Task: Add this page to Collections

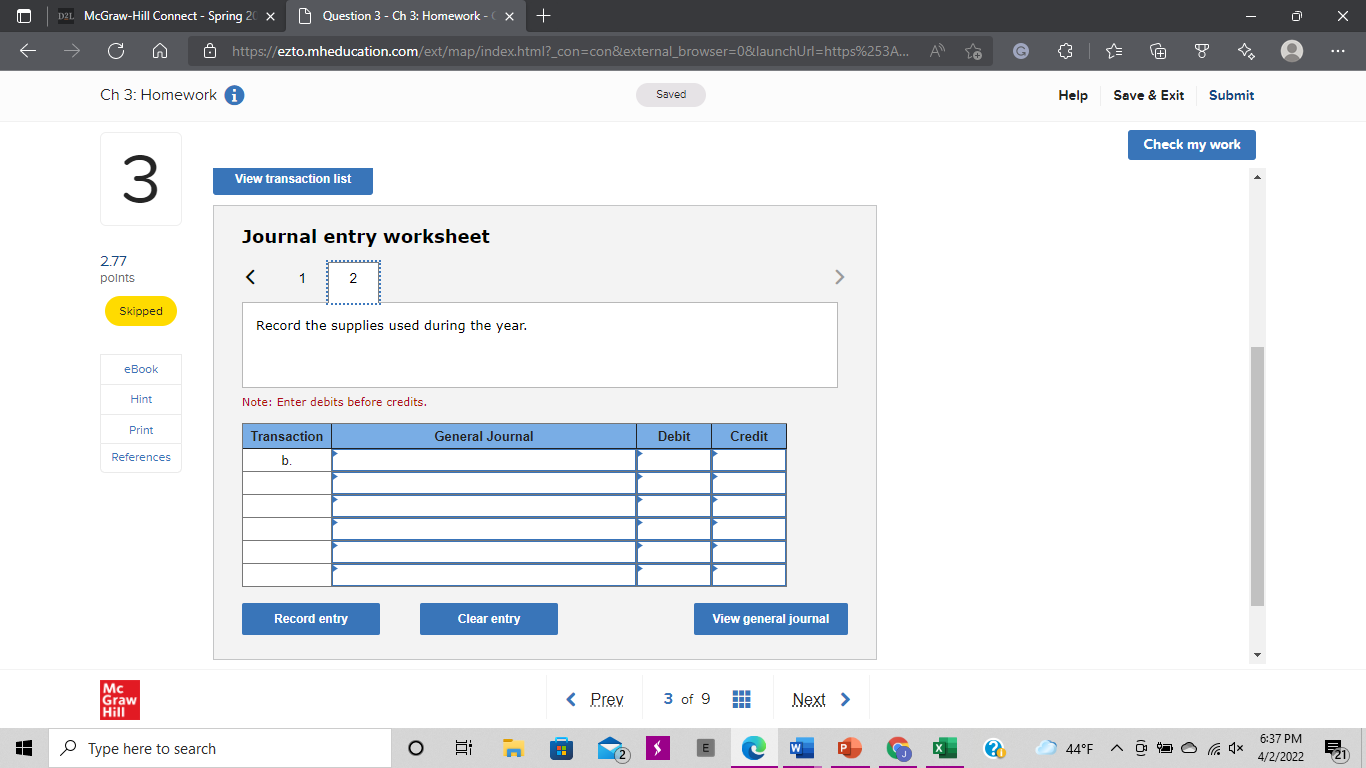Action: [x=1157, y=49]
